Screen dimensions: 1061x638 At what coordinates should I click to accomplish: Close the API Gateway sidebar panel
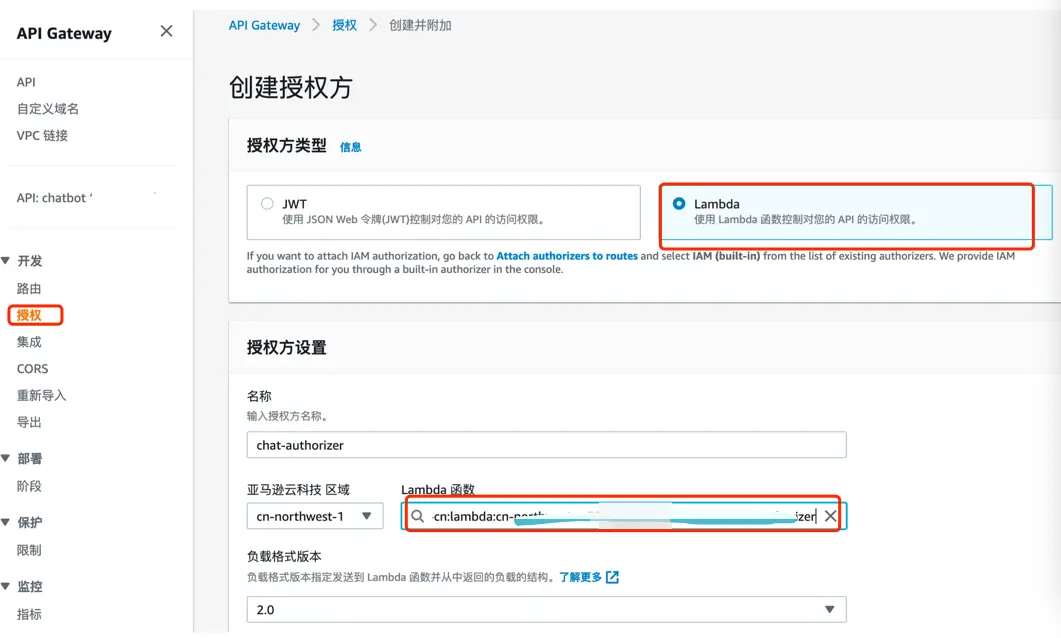pos(166,31)
